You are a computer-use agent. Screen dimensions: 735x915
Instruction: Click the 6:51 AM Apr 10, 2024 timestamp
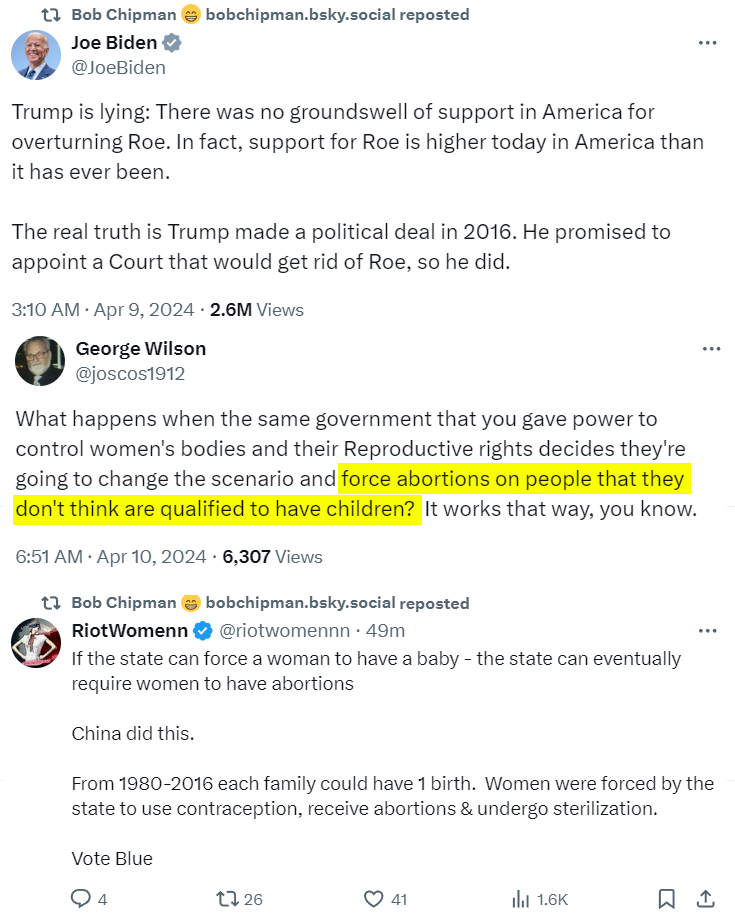(111, 557)
